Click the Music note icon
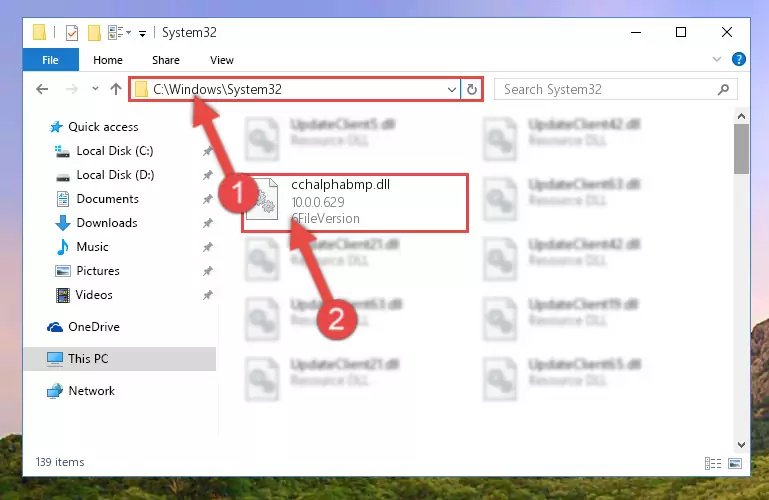 (x=63, y=247)
